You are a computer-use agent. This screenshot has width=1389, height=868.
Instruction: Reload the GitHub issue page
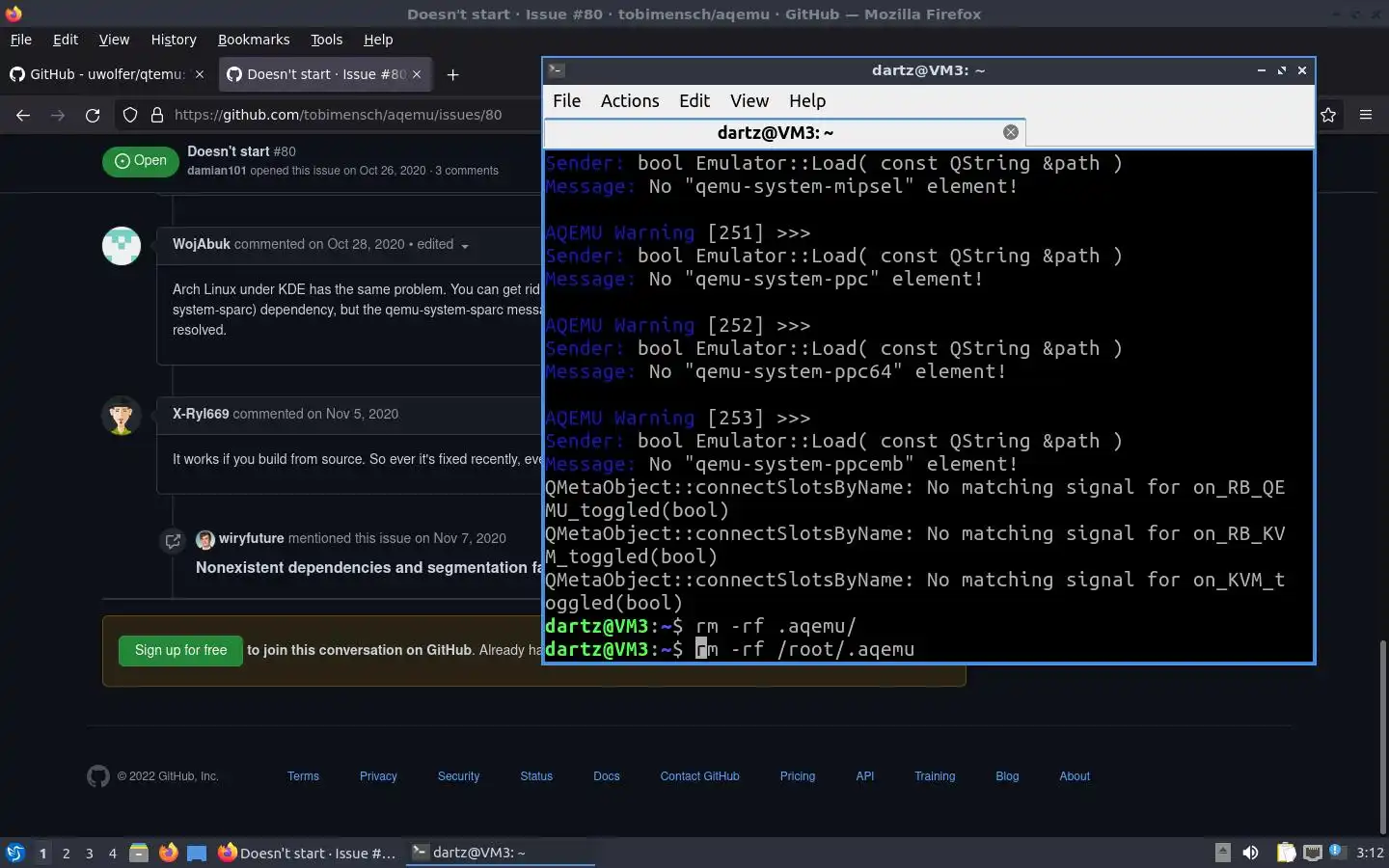click(93, 115)
